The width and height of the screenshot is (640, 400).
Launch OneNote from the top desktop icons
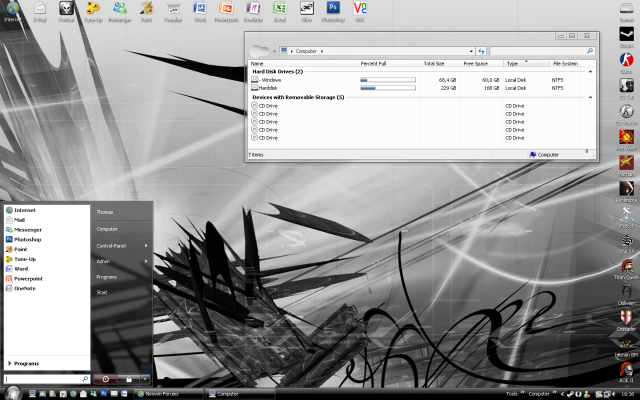tap(253, 11)
